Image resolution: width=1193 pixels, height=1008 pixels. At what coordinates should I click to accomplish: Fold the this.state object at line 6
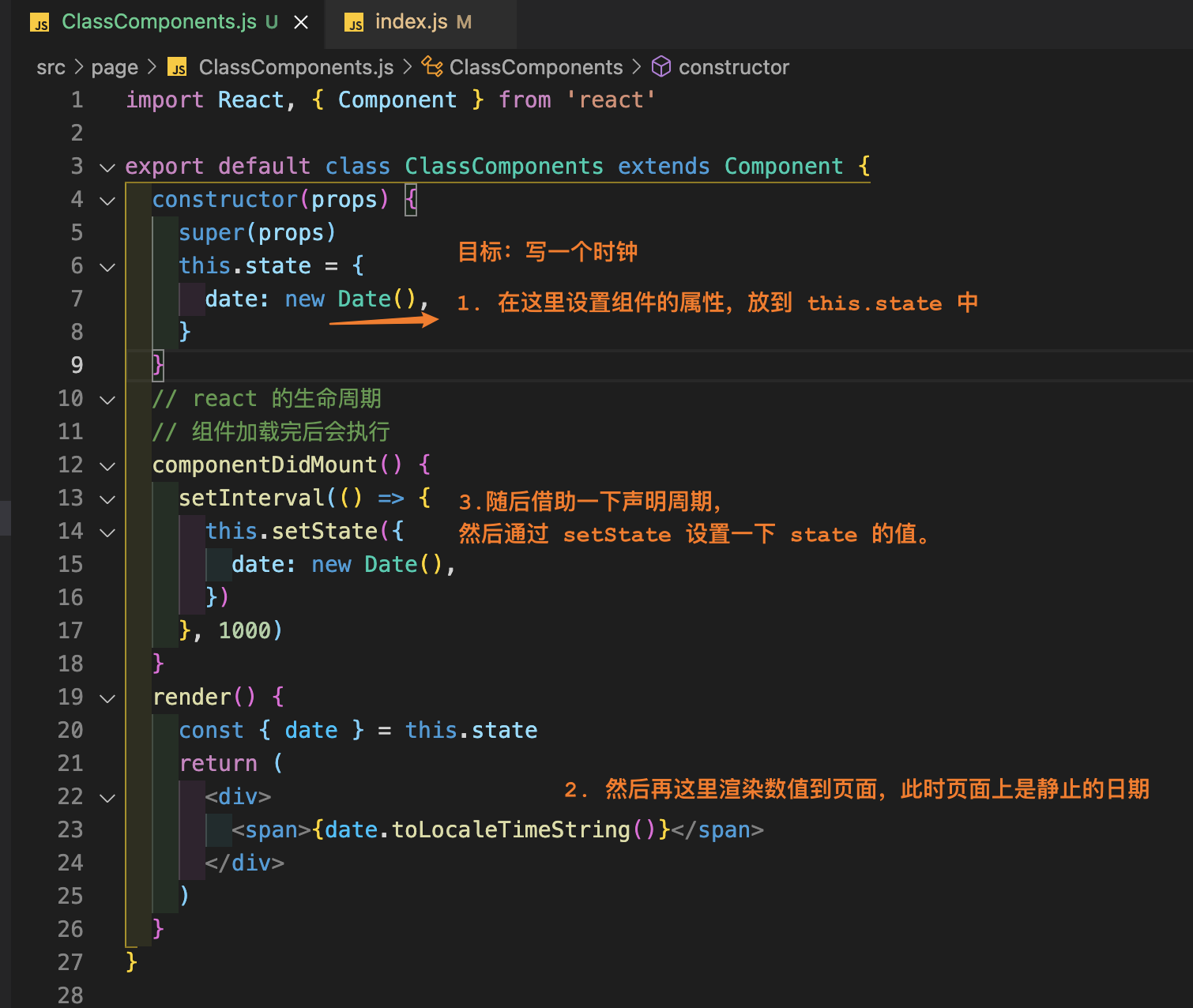coord(107,266)
